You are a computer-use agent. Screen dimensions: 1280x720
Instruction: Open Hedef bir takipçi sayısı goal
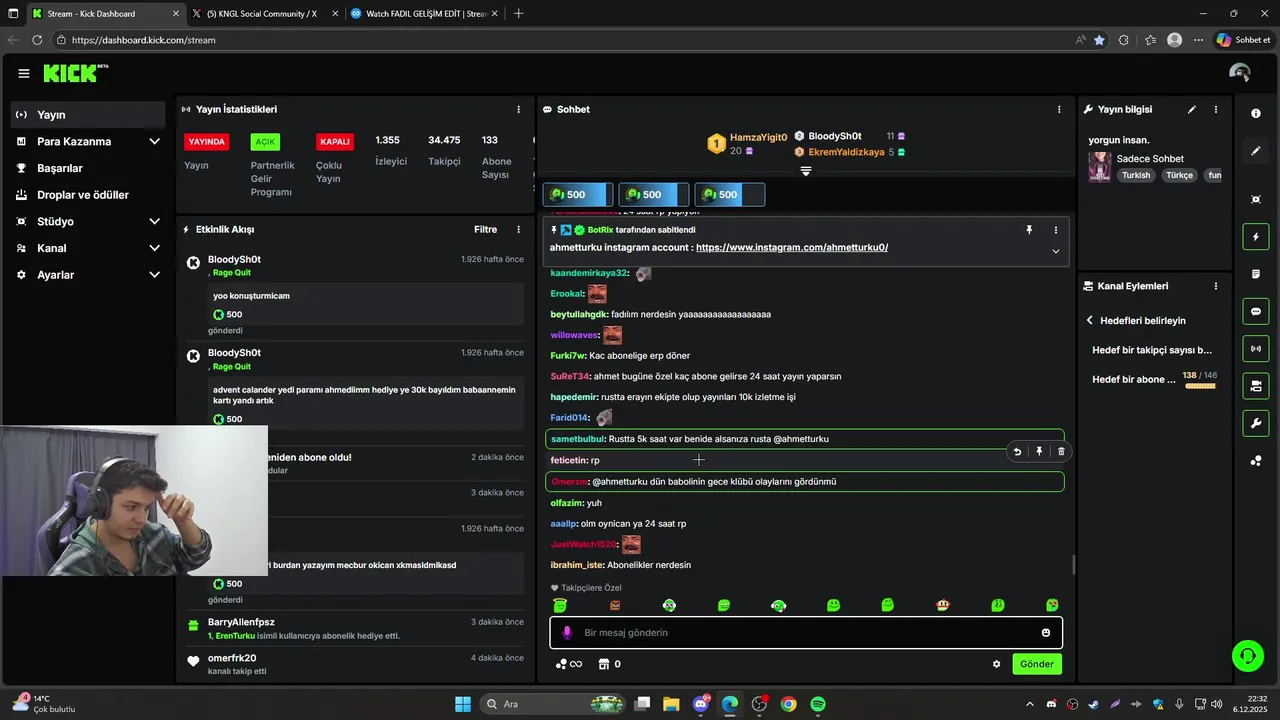click(x=1152, y=350)
